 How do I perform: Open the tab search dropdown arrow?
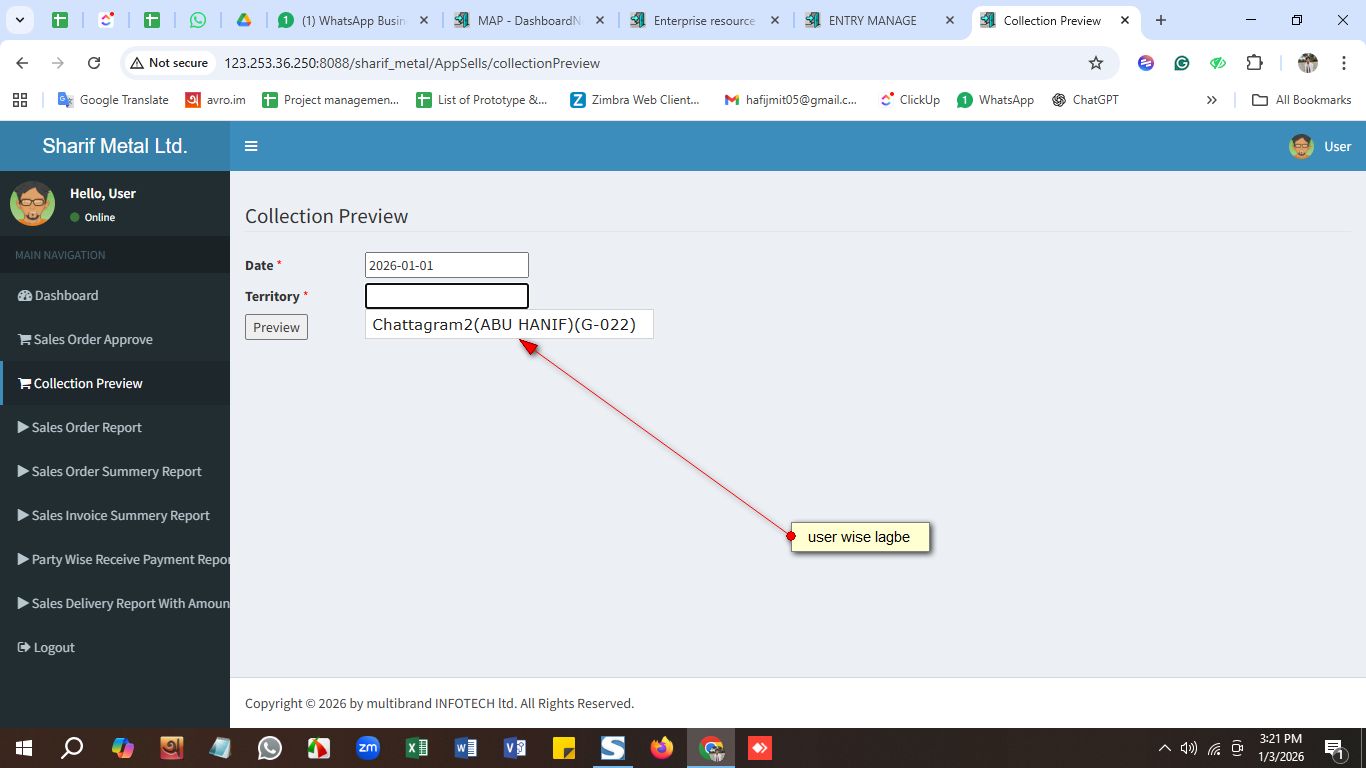coord(20,20)
